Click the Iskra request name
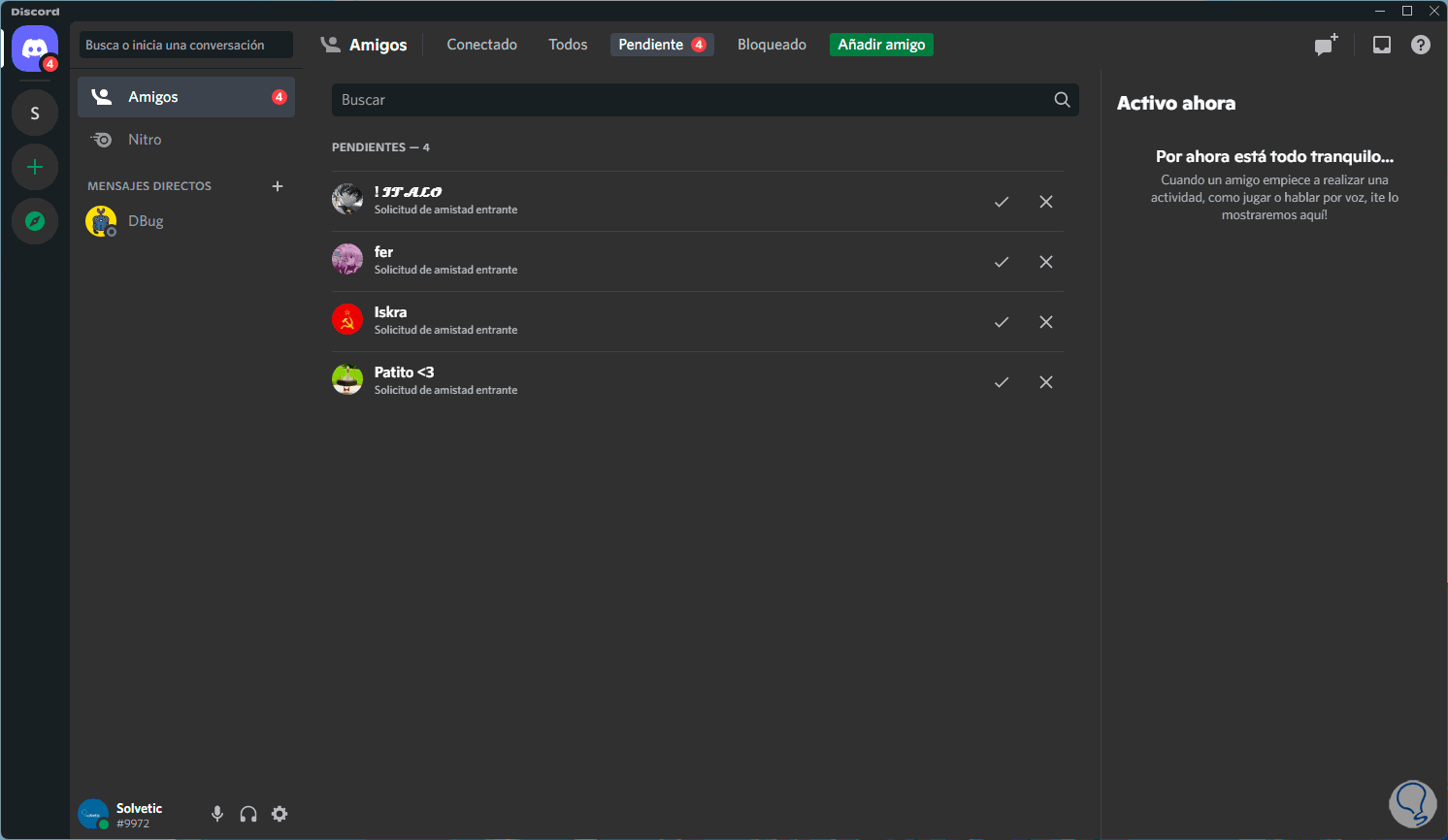 [390, 312]
